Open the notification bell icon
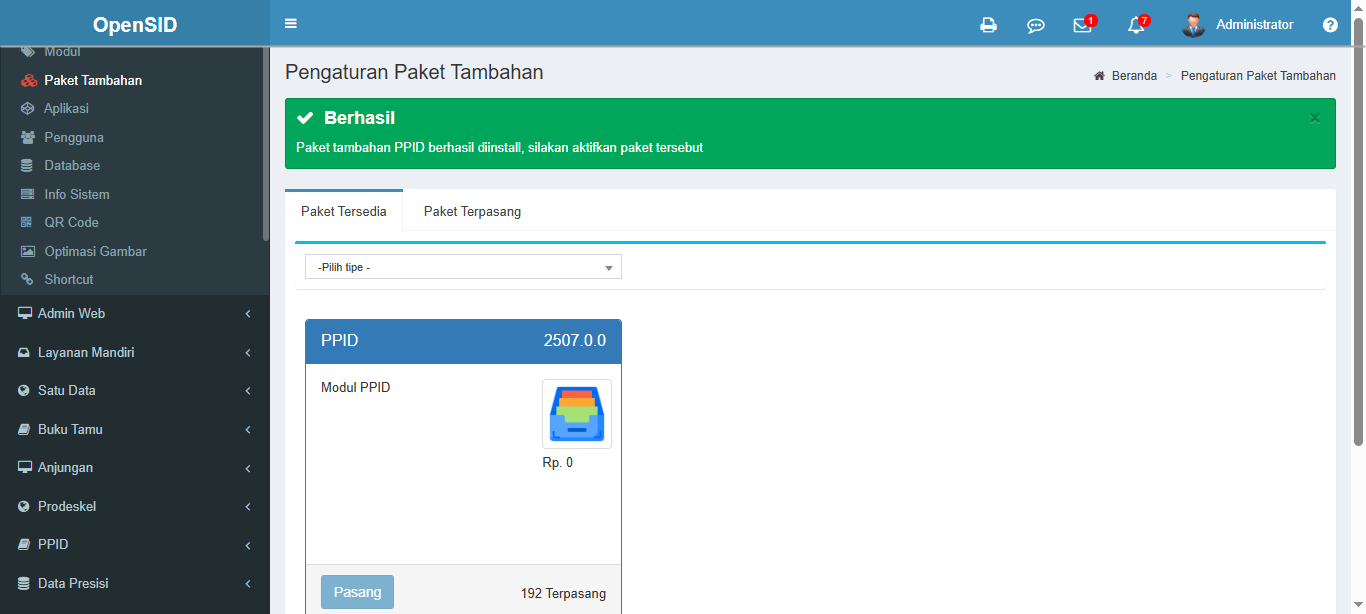Viewport: 1366px width, 614px height. 1137,24
